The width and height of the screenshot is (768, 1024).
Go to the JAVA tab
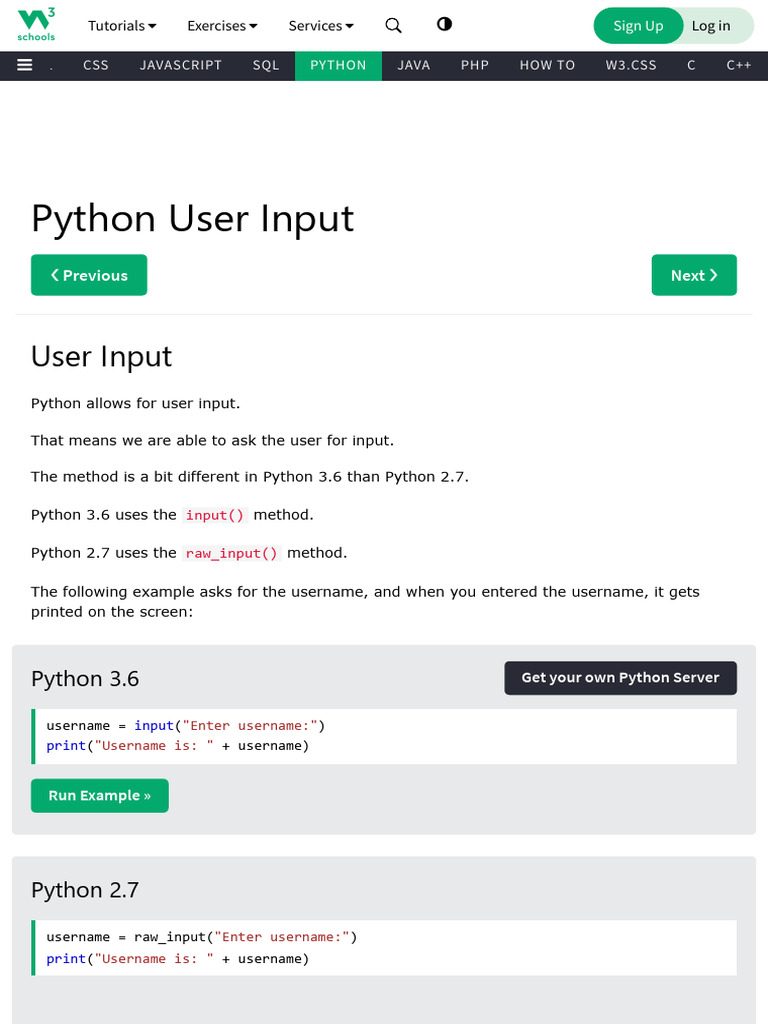point(413,65)
